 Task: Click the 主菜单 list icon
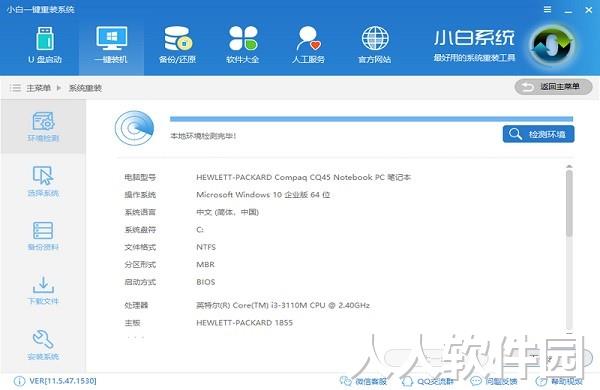[15, 88]
